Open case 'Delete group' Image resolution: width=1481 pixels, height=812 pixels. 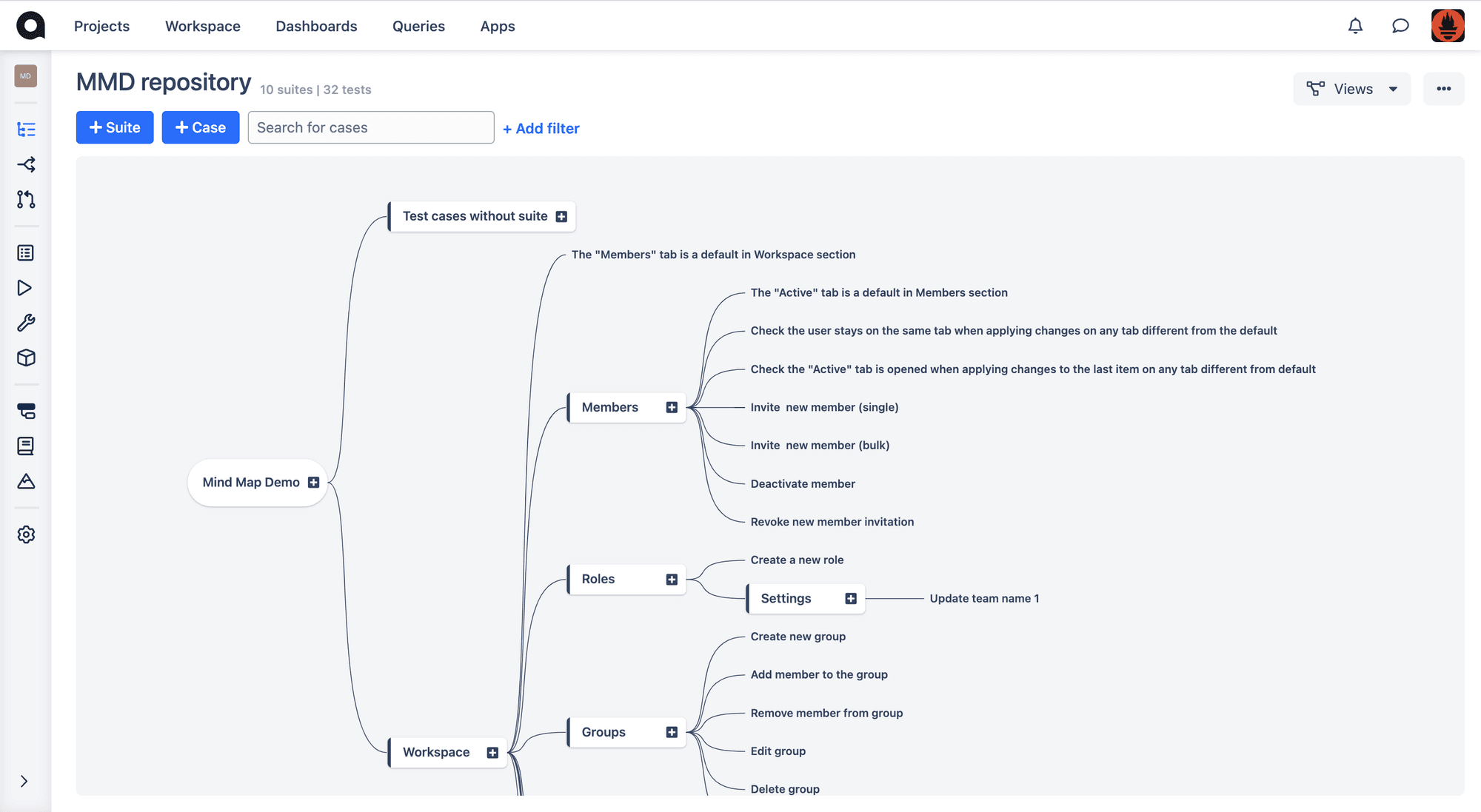(x=785, y=790)
